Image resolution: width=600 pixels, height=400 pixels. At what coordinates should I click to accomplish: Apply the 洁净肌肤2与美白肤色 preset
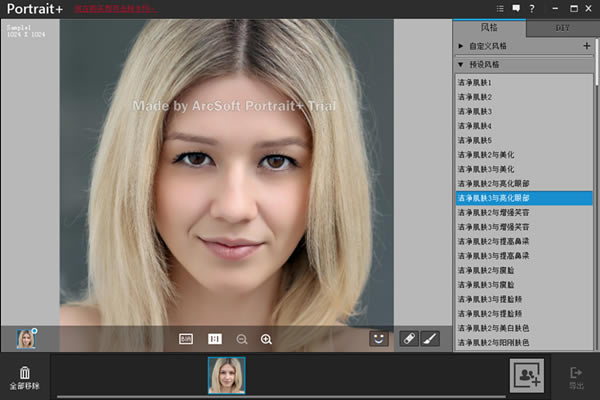(524, 328)
